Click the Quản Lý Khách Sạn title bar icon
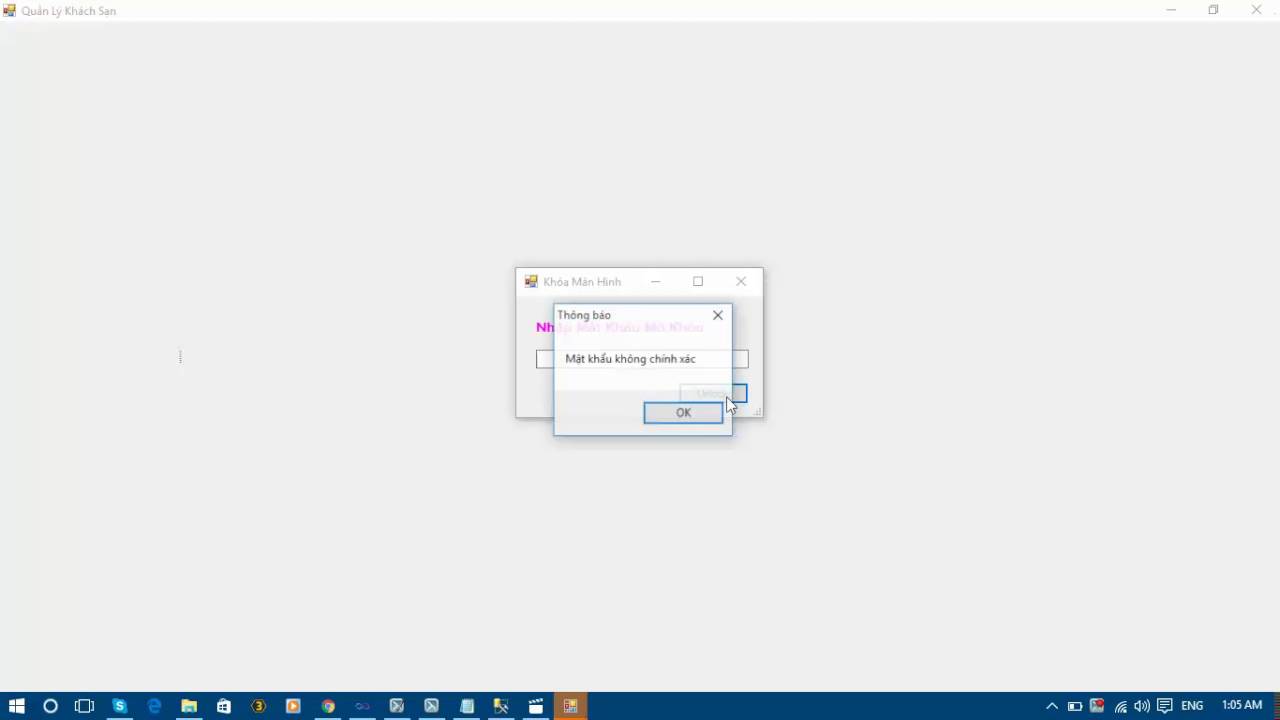 [10, 11]
